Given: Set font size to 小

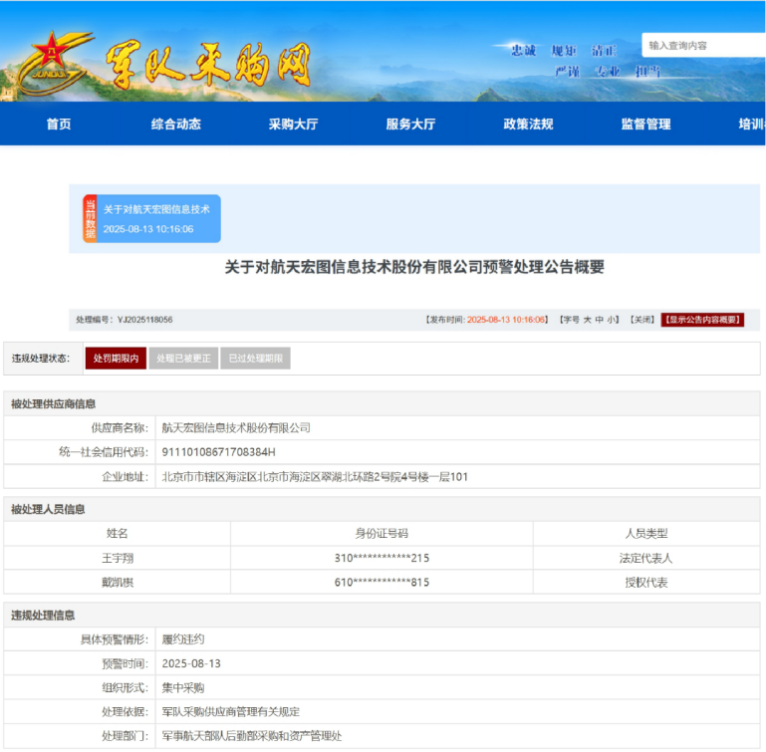Looking at the screenshot, I should [x=611, y=320].
